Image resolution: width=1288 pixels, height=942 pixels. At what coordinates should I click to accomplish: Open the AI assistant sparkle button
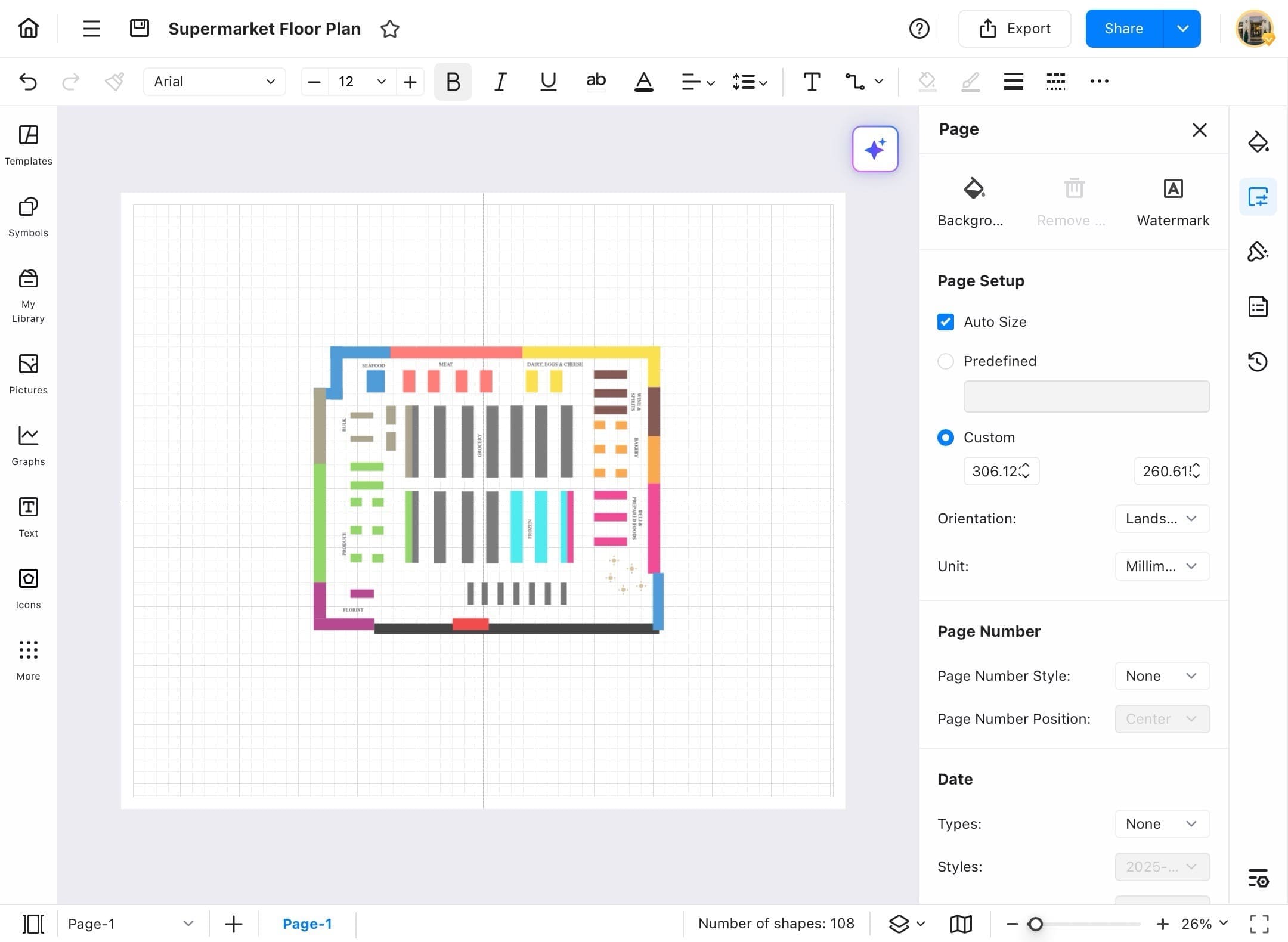874,148
